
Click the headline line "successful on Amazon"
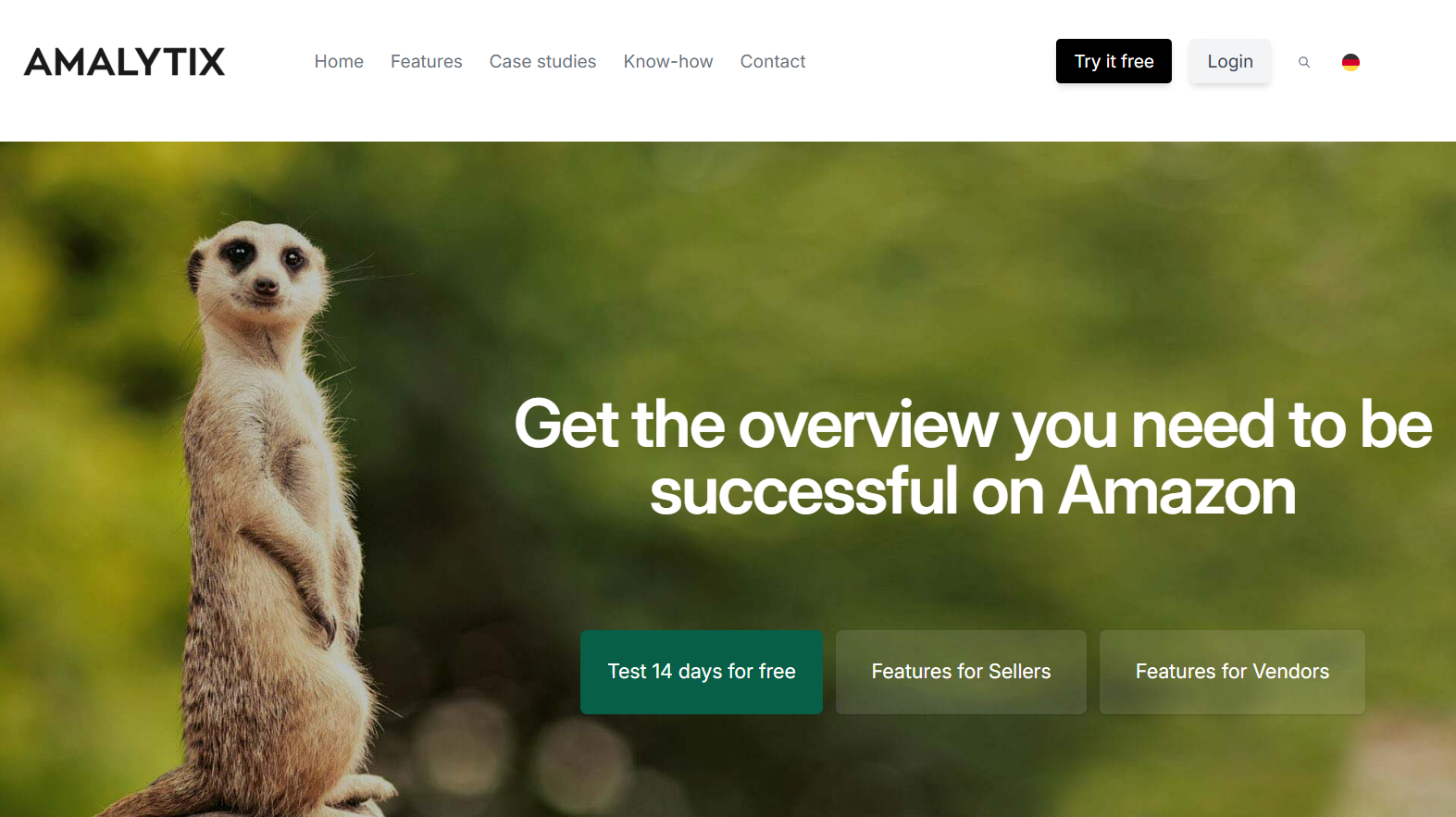973,491
